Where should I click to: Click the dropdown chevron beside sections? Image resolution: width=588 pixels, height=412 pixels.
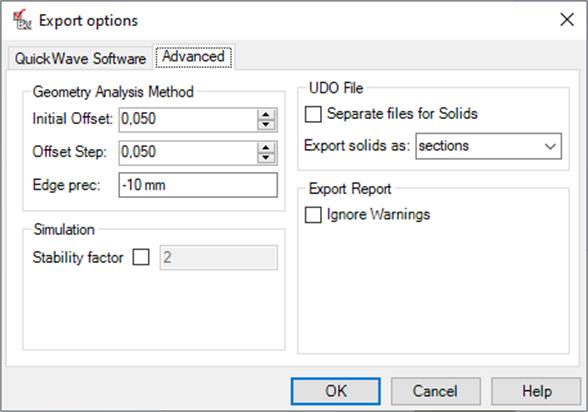tap(550, 146)
